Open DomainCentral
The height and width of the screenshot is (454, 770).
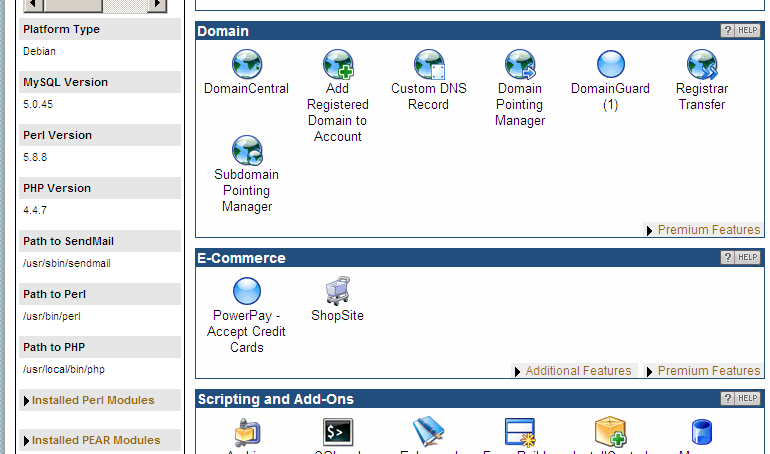(x=246, y=66)
